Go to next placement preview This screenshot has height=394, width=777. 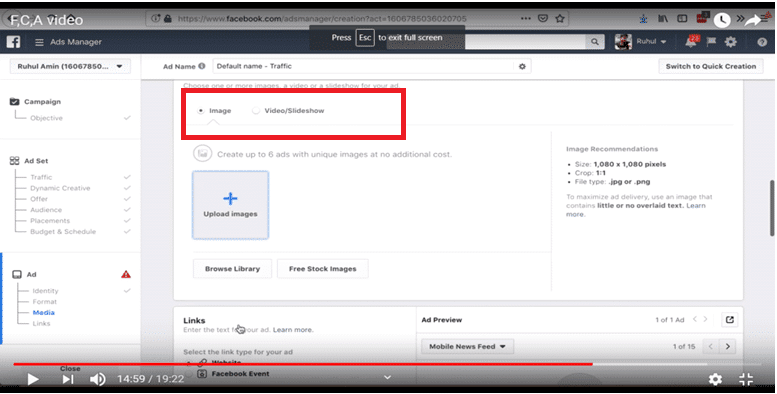727,346
